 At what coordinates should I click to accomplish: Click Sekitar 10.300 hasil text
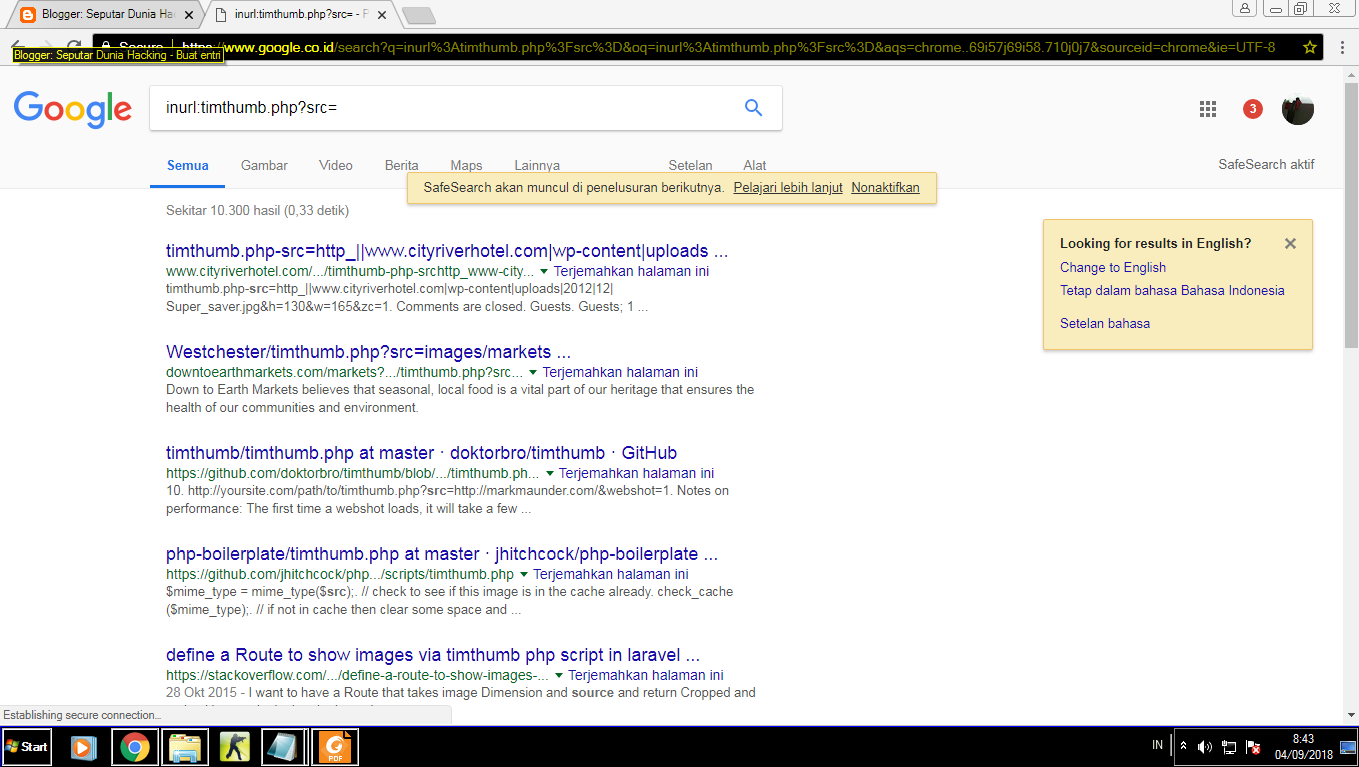(257, 210)
